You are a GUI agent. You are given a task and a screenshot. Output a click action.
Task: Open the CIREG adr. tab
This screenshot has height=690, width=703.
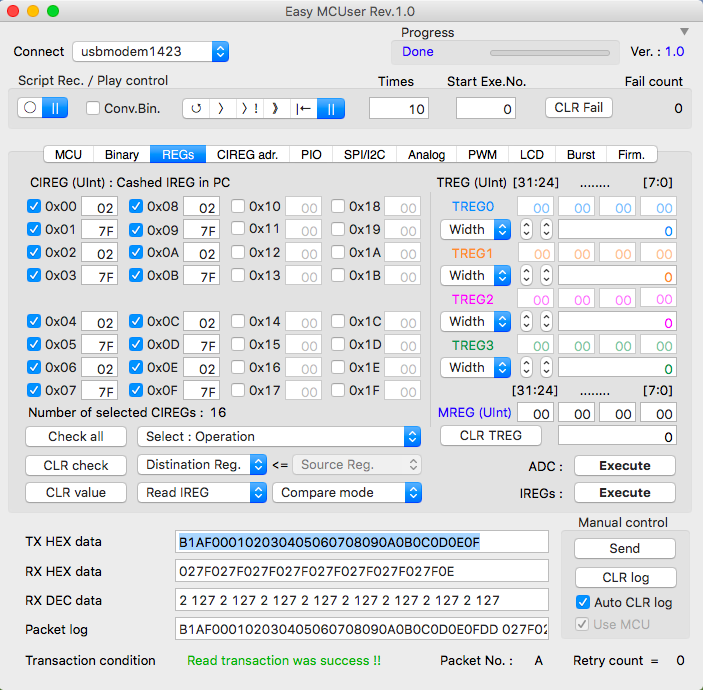pyautogui.click(x=247, y=155)
